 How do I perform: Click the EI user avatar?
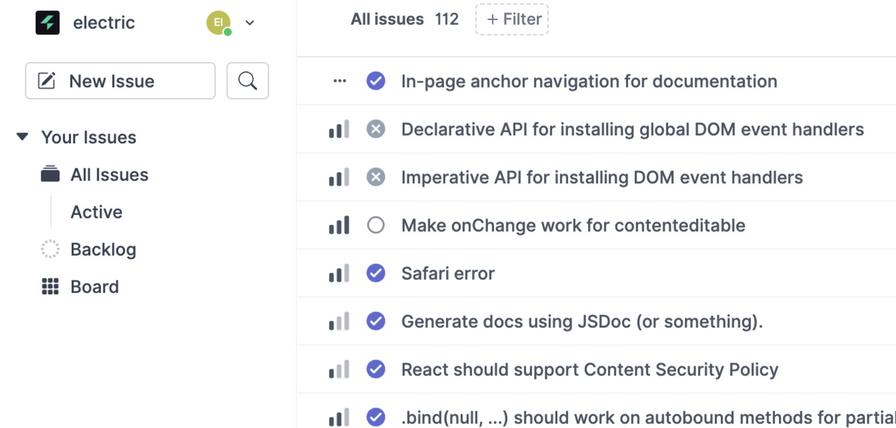tap(218, 22)
